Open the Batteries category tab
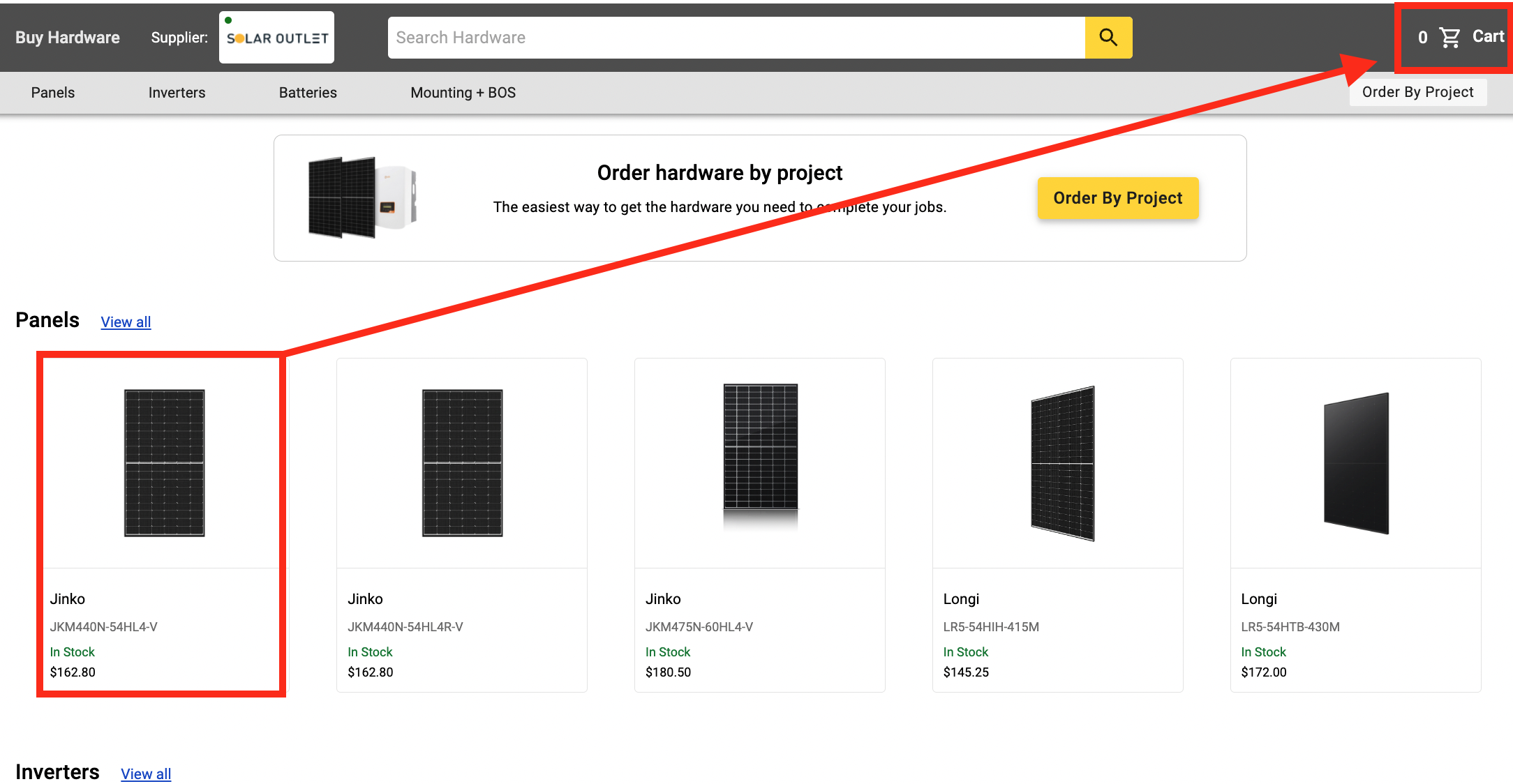 (x=308, y=93)
